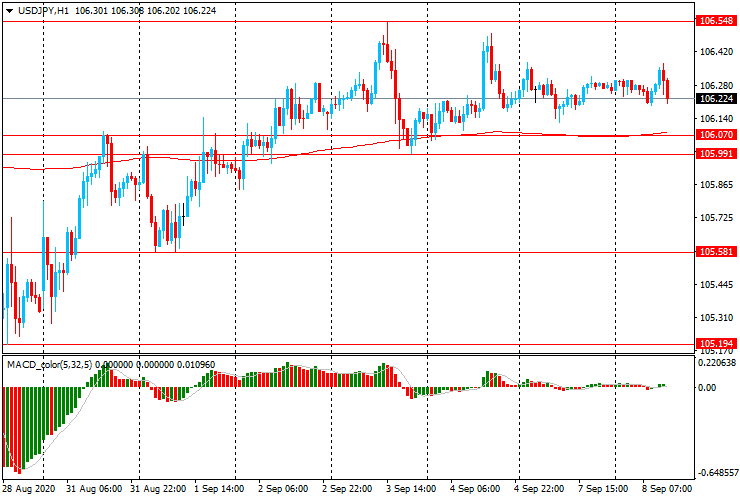Click the 105.725 price scale value

click(716, 218)
